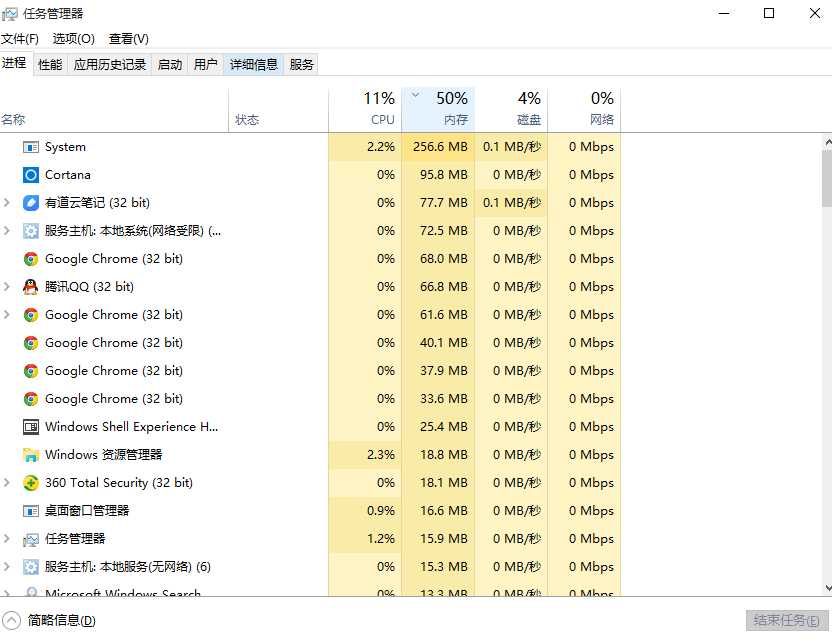Open the 文件(F) menu
The width and height of the screenshot is (832, 643).
[20, 39]
